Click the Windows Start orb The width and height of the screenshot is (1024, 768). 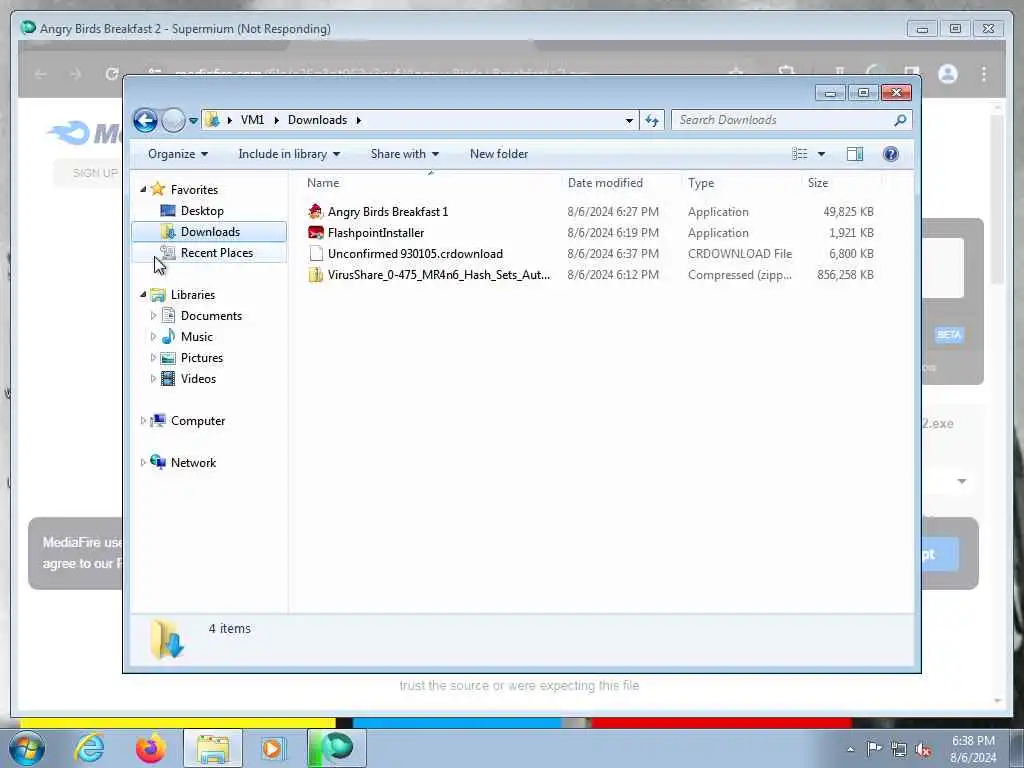tap(27, 748)
